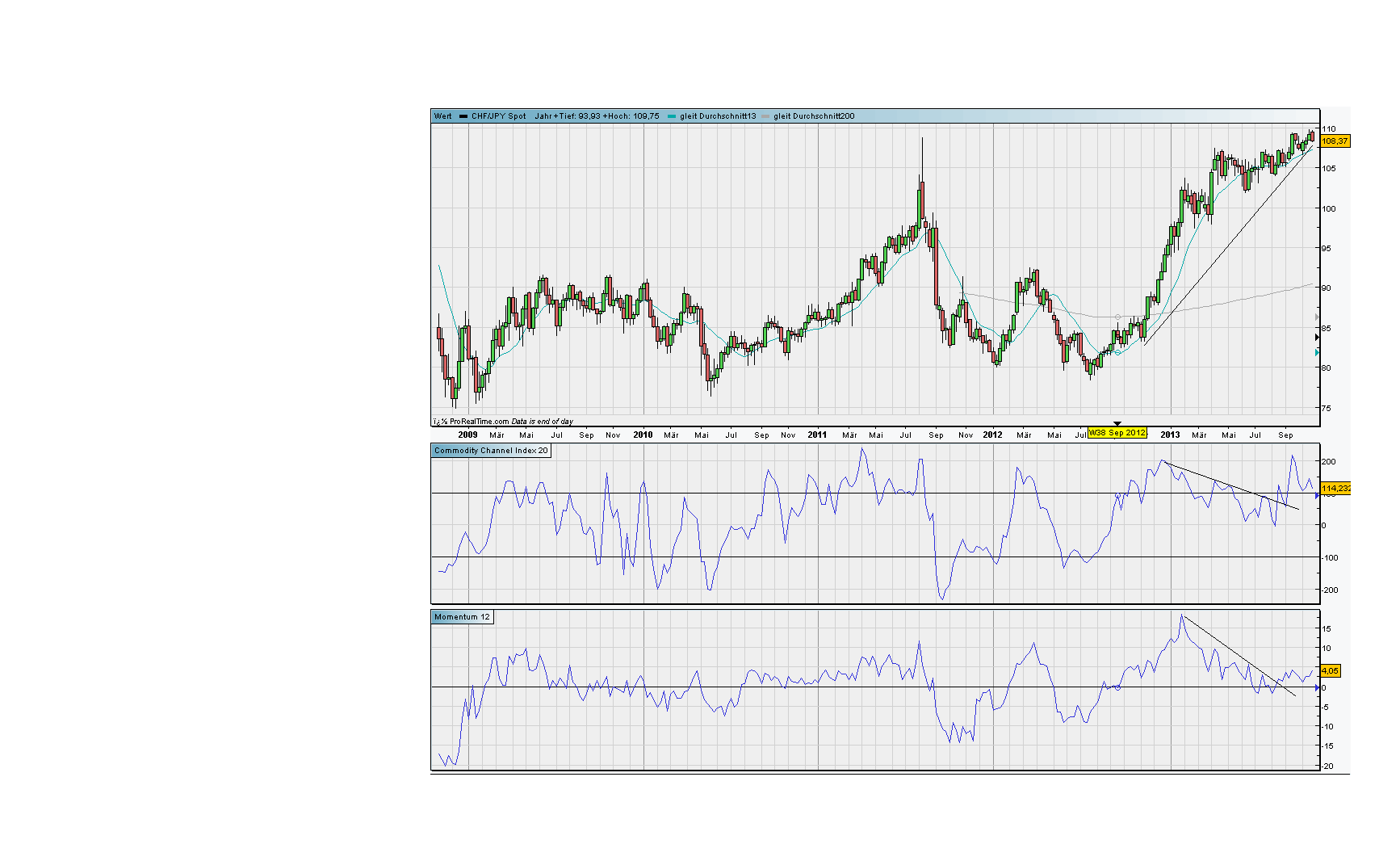Click the ProRealTime.com data source note

pyautogui.click(x=504, y=422)
